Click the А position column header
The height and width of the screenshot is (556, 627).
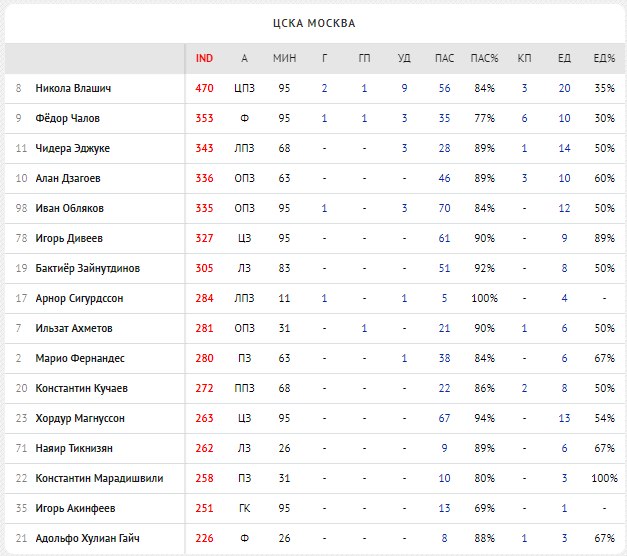tap(244, 58)
